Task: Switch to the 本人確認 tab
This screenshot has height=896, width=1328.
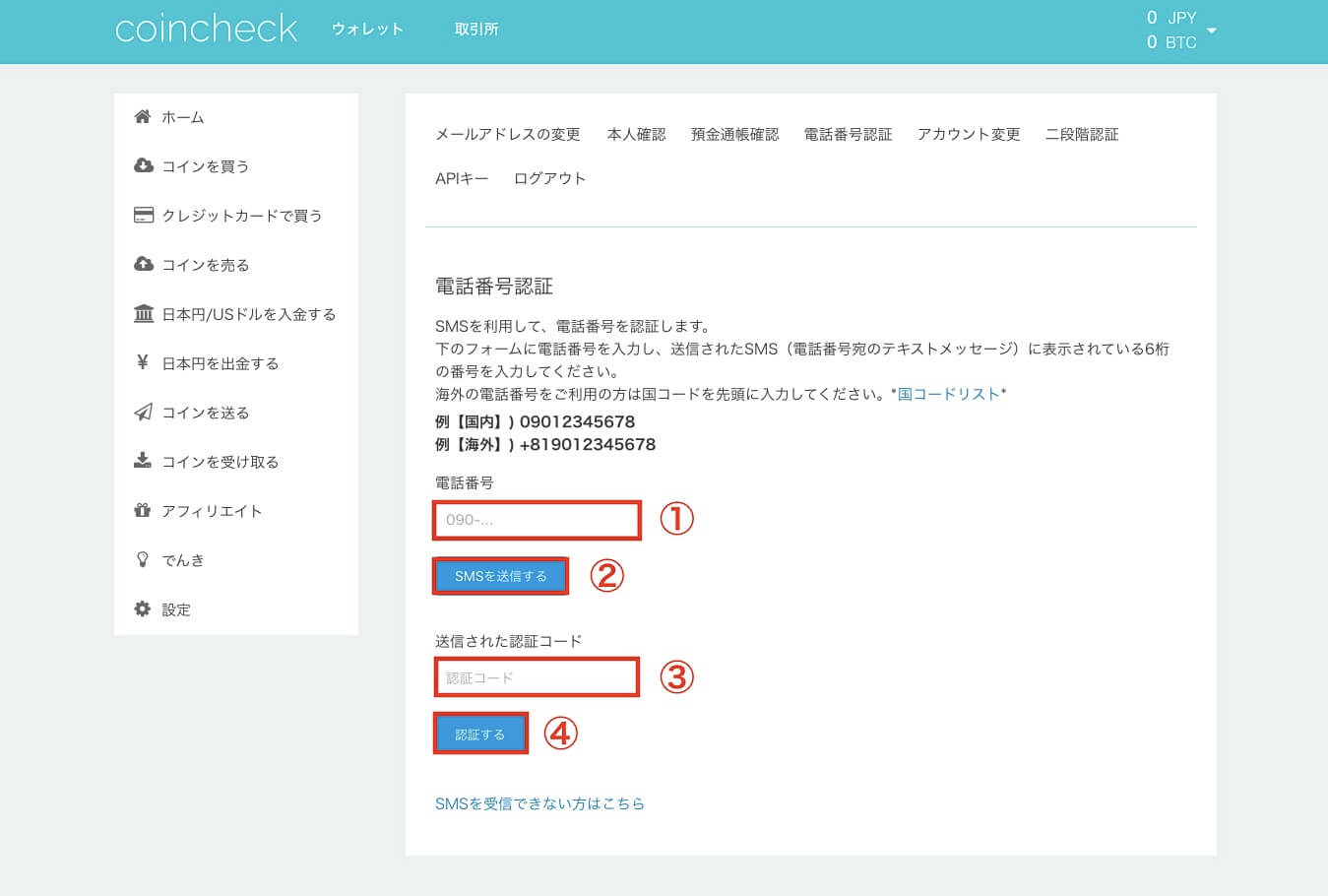Action: coord(636,134)
